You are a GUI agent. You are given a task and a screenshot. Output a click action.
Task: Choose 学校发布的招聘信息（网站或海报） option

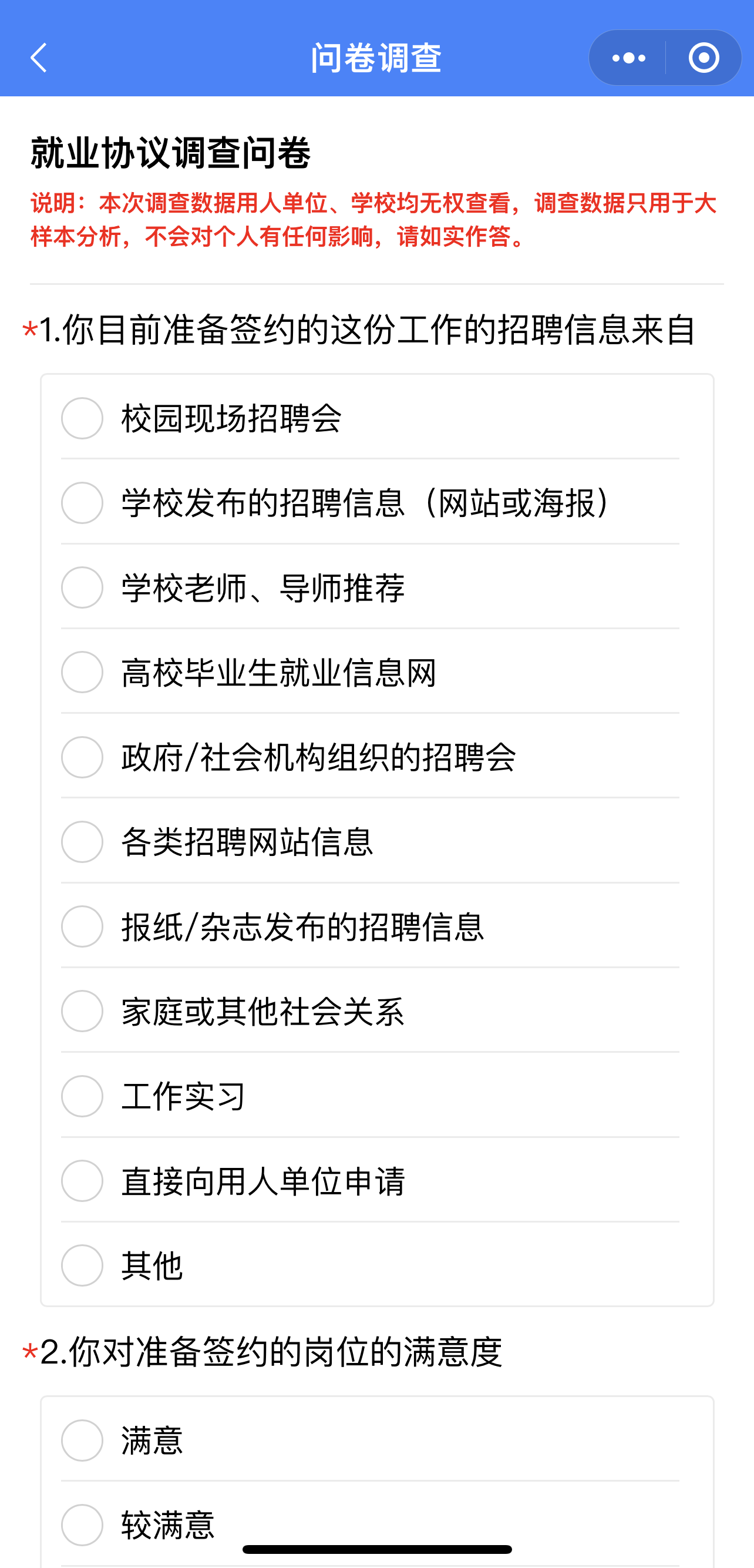(82, 503)
